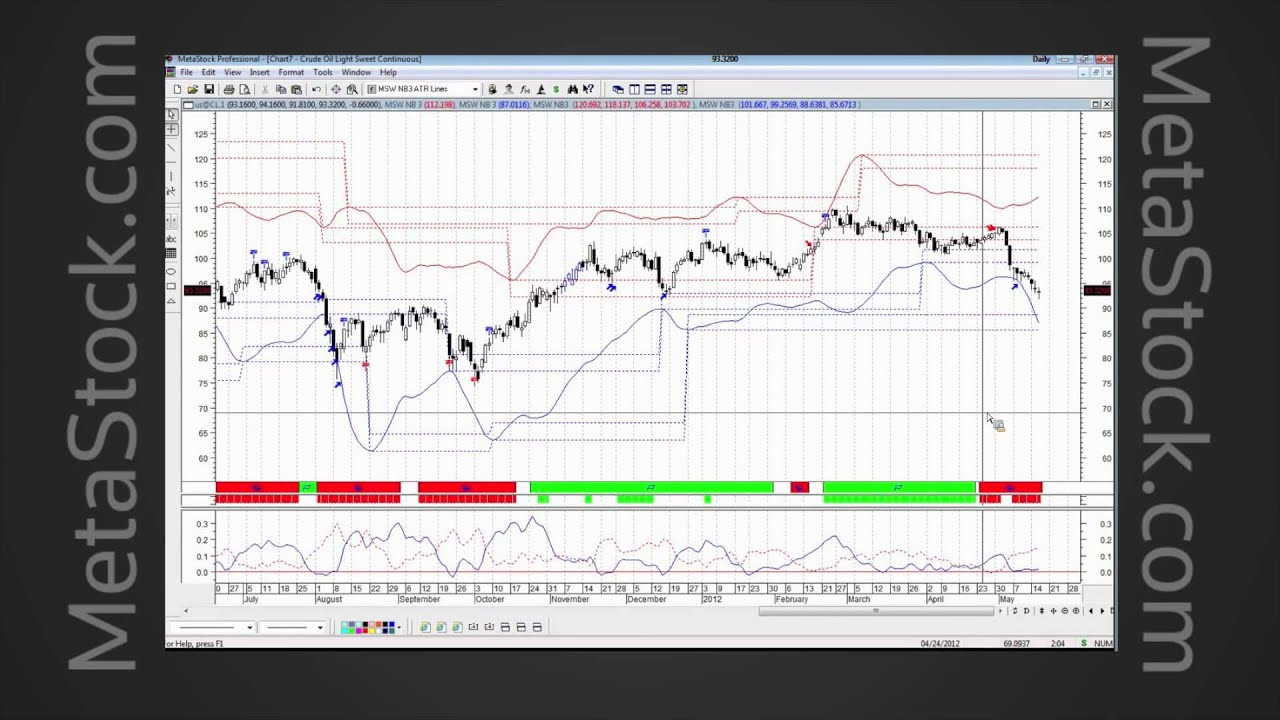Expand the color palette dropdown arrow
The height and width of the screenshot is (720, 1280).
pyautogui.click(x=399, y=627)
